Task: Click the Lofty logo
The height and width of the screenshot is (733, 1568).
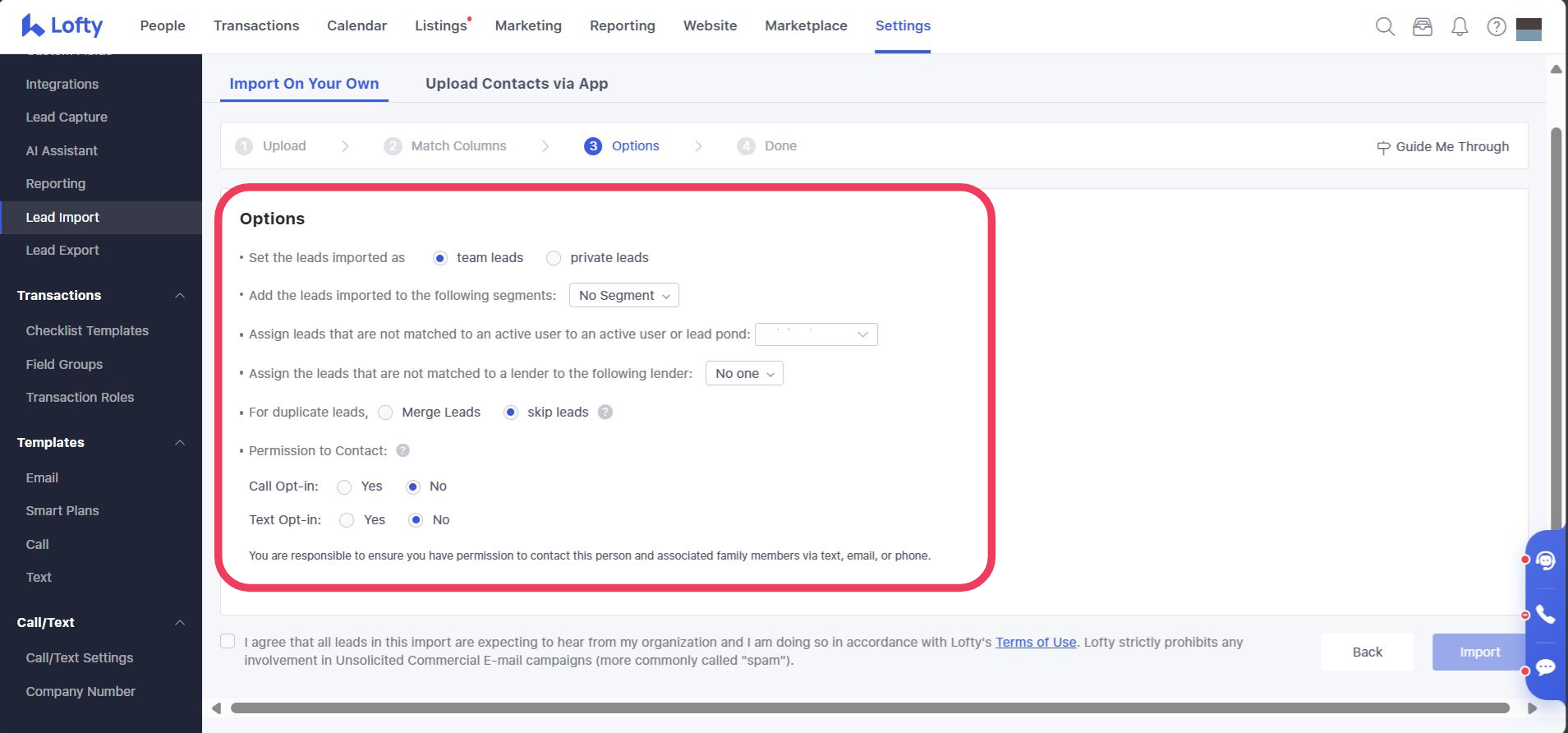Action: [x=62, y=25]
